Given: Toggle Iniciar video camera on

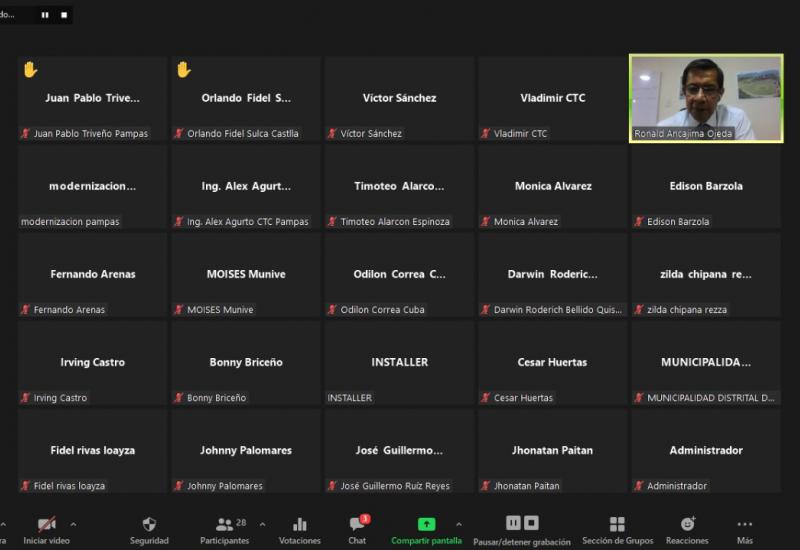Looking at the screenshot, I should 46,524.
